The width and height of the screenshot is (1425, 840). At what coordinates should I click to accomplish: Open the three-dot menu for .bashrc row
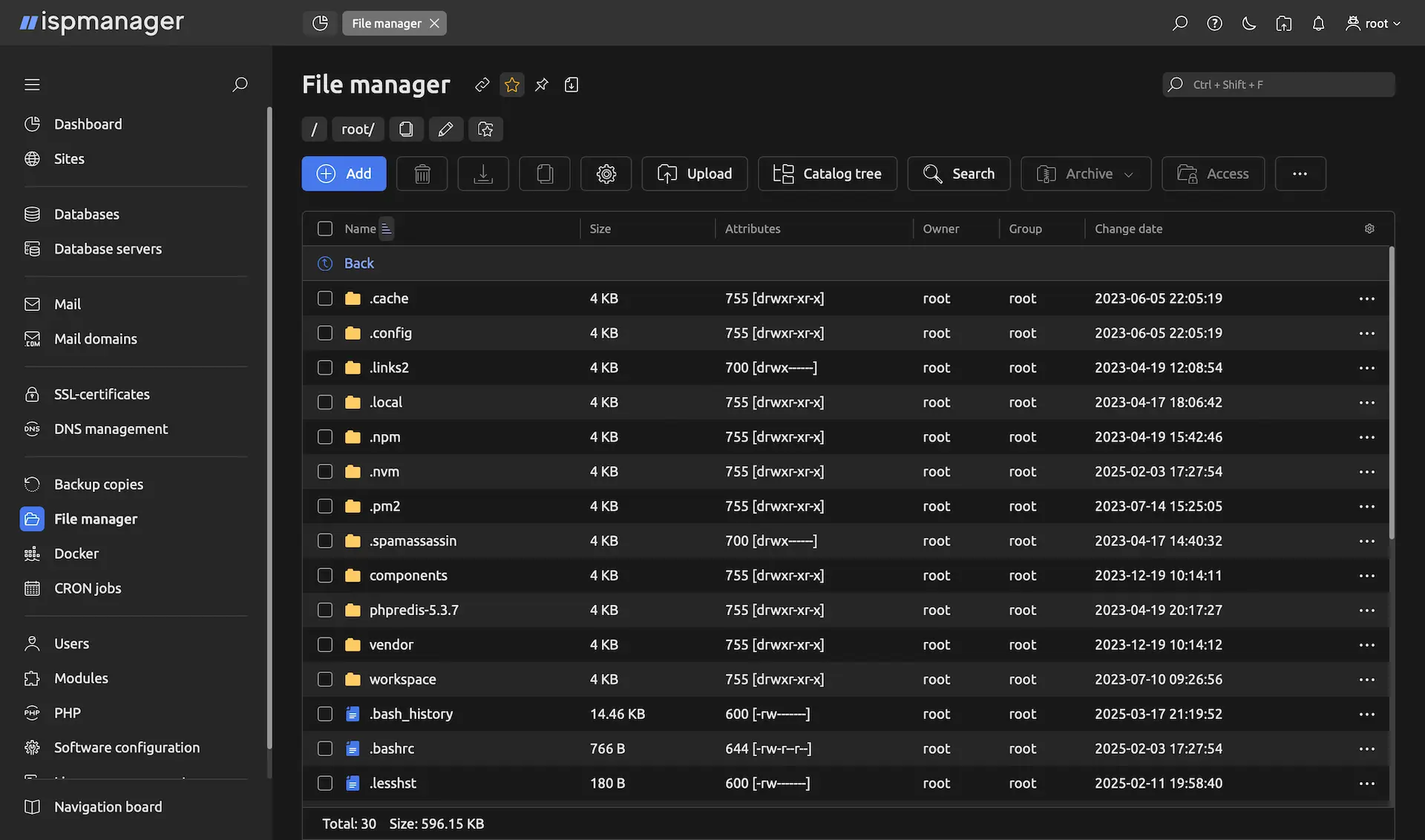point(1366,749)
